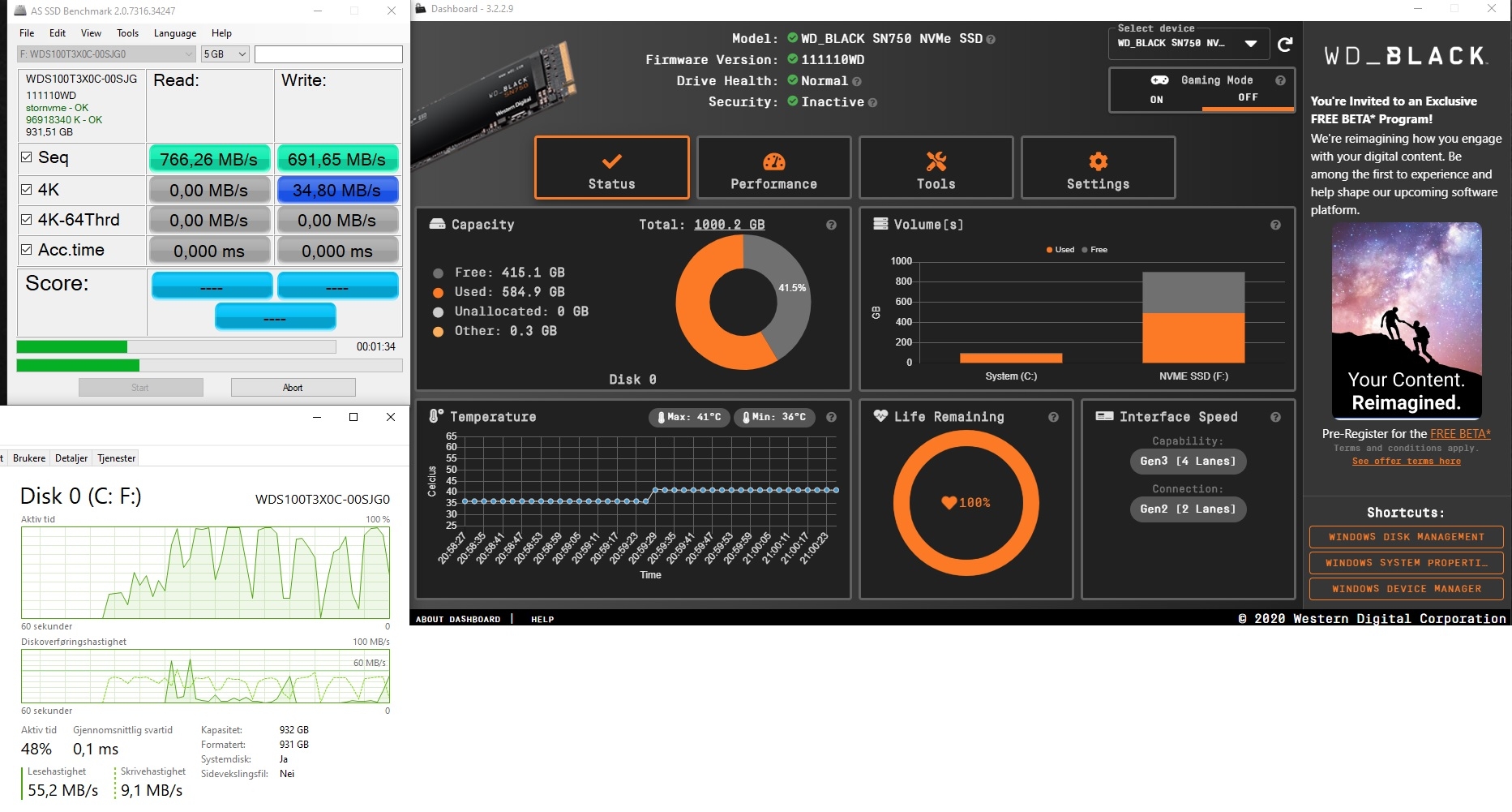
Task: Click the Gaming Mode help icon
Action: tap(1280, 80)
